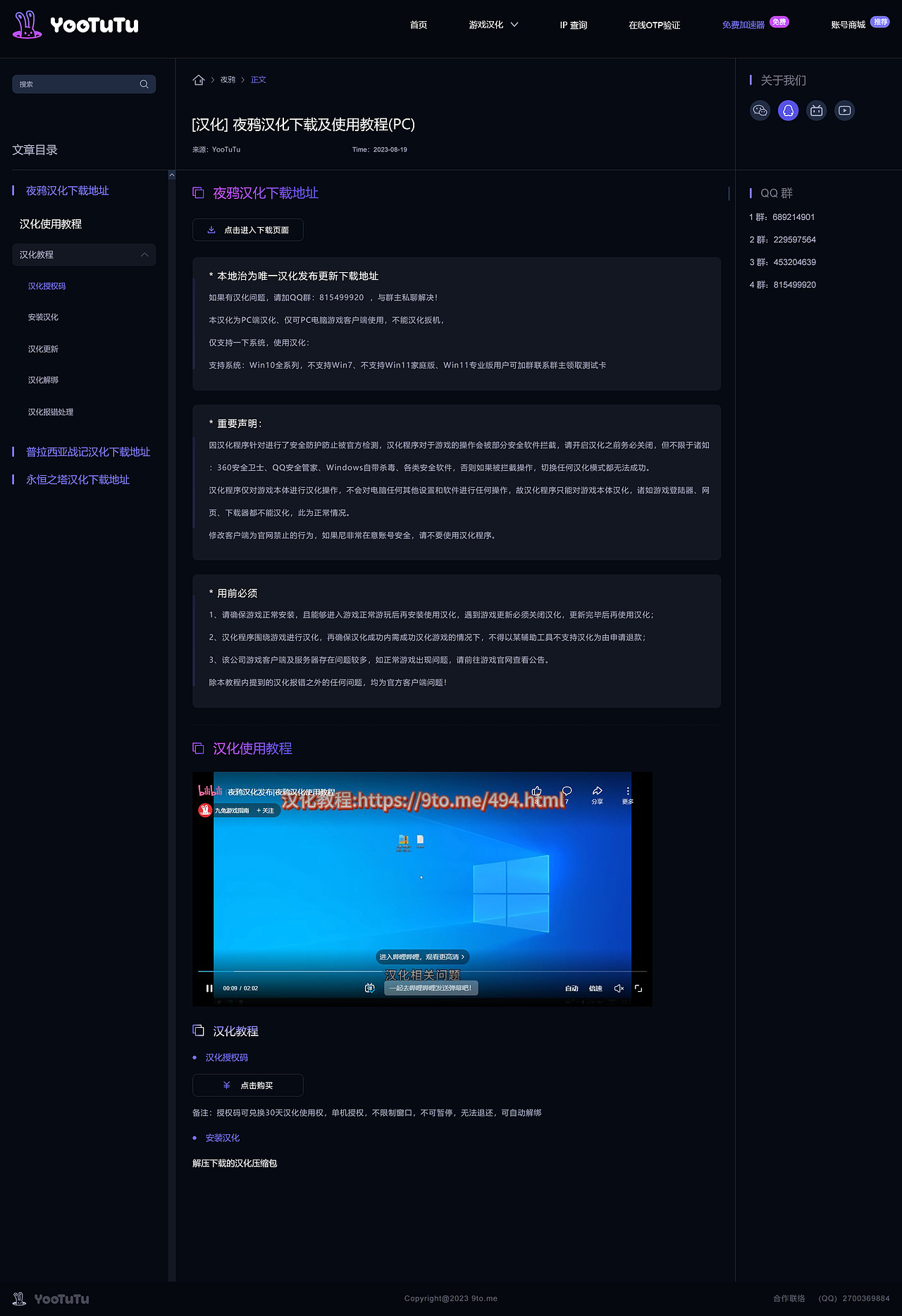This screenshot has width=902, height=1316.
Task: Open the 夜鸦 breadcrumb link
Action: [x=228, y=80]
